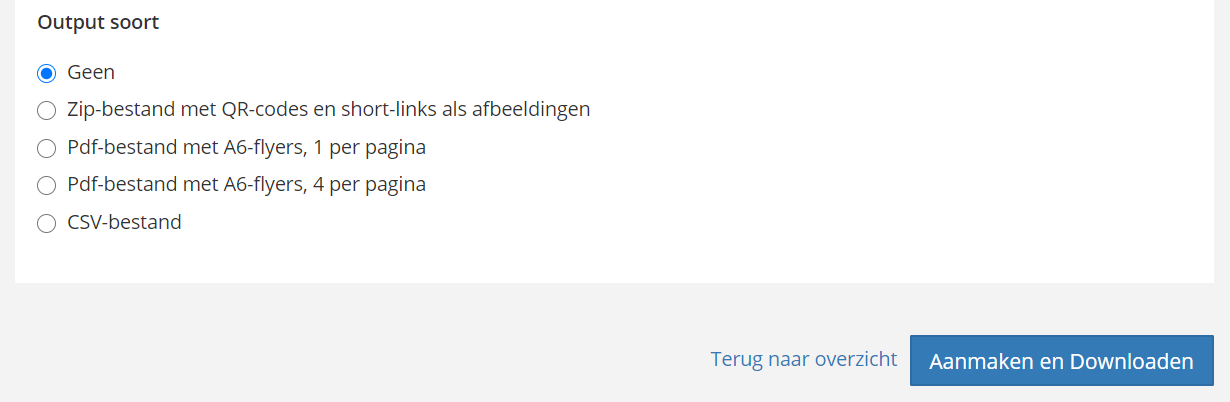Image resolution: width=1230 pixels, height=402 pixels.
Task: Select Pdf A6-flyers, 4 per pagina radio
Action: click(x=46, y=185)
